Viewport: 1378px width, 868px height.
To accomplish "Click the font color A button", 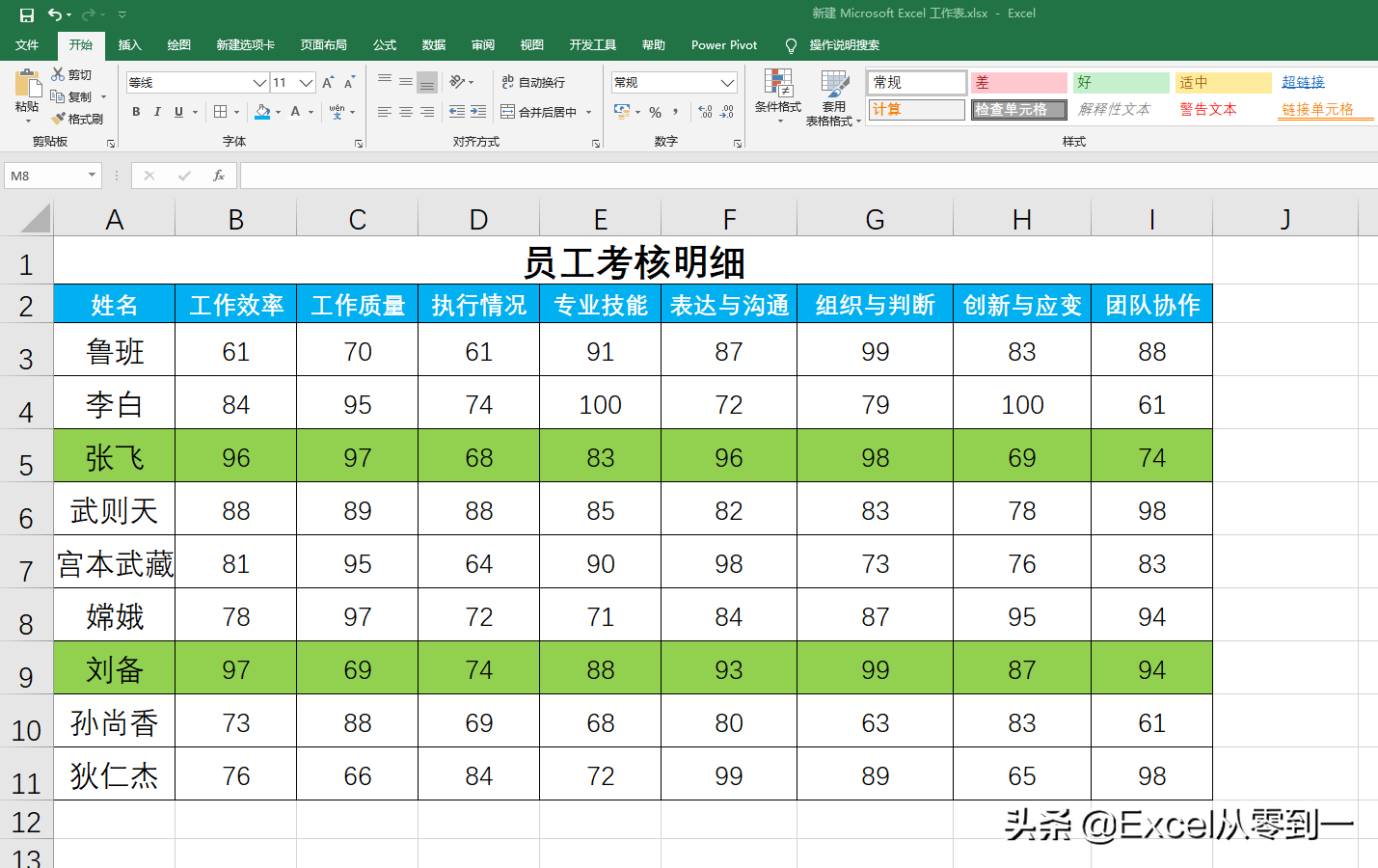I will [x=295, y=112].
